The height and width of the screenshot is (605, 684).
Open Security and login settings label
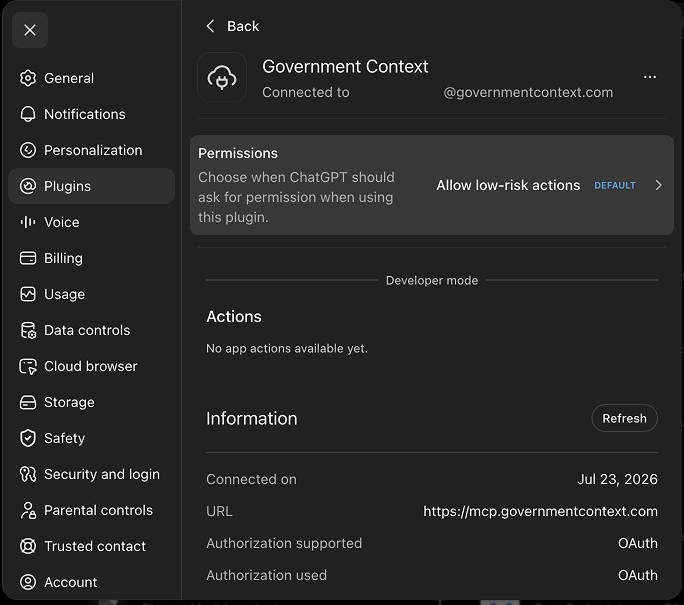tap(102, 474)
